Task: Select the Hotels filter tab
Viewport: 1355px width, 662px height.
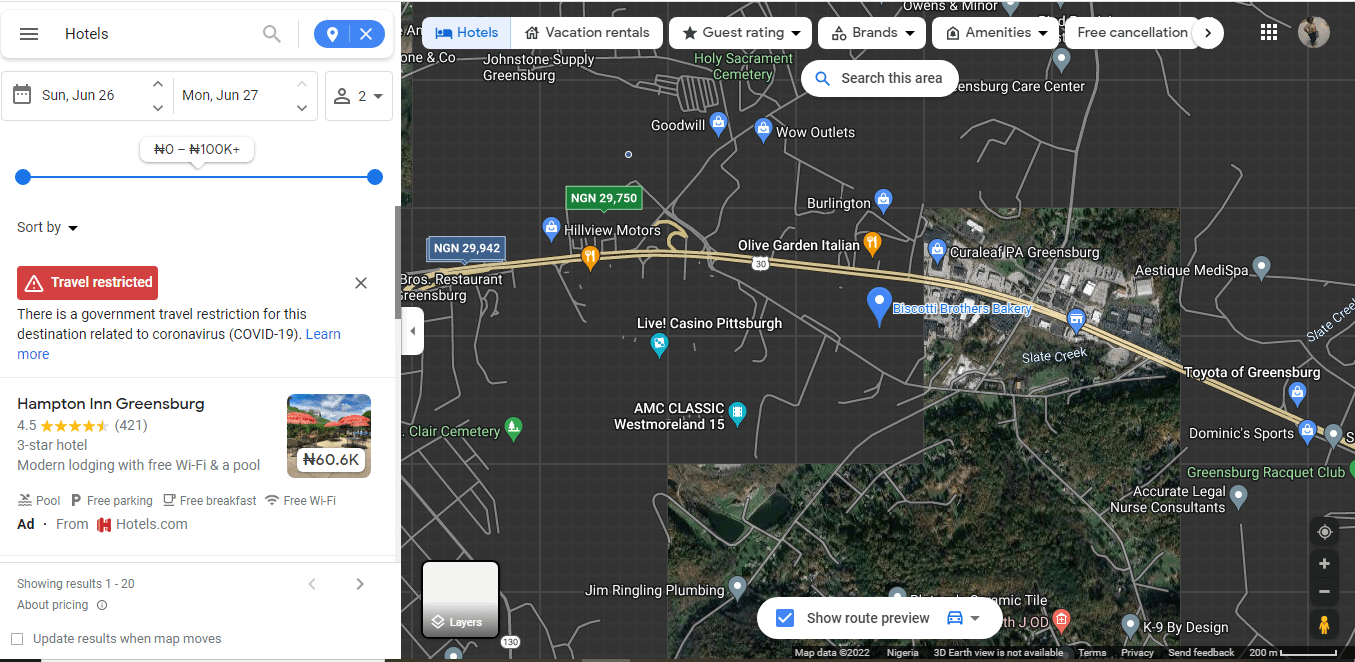Action: point(466,33)
